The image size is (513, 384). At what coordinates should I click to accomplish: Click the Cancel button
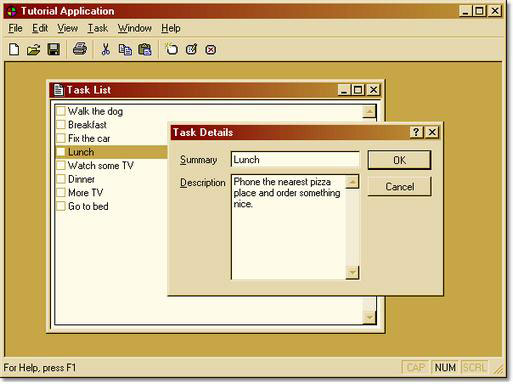point(399,187)
